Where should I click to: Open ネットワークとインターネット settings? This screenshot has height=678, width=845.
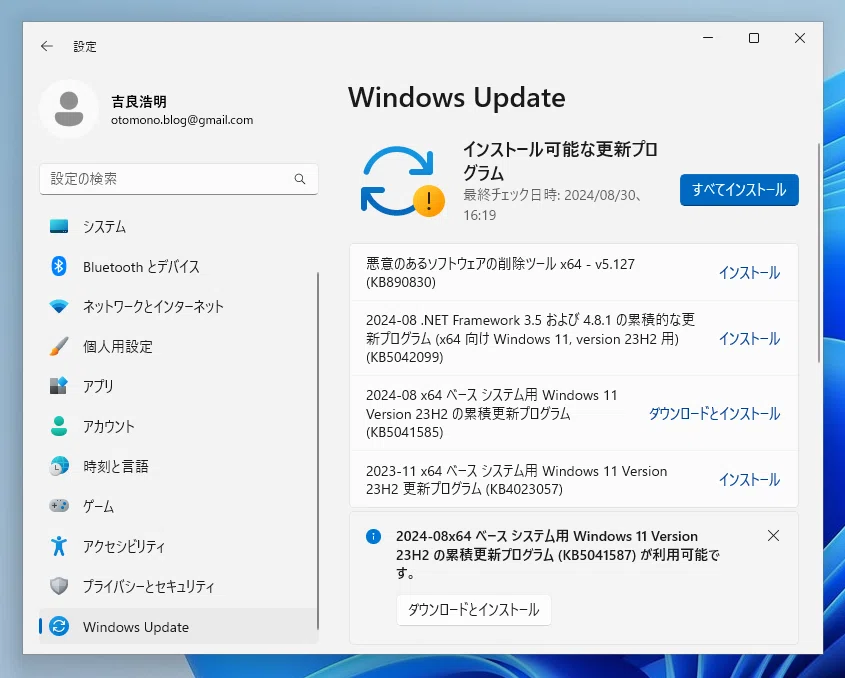coord(178,306)
